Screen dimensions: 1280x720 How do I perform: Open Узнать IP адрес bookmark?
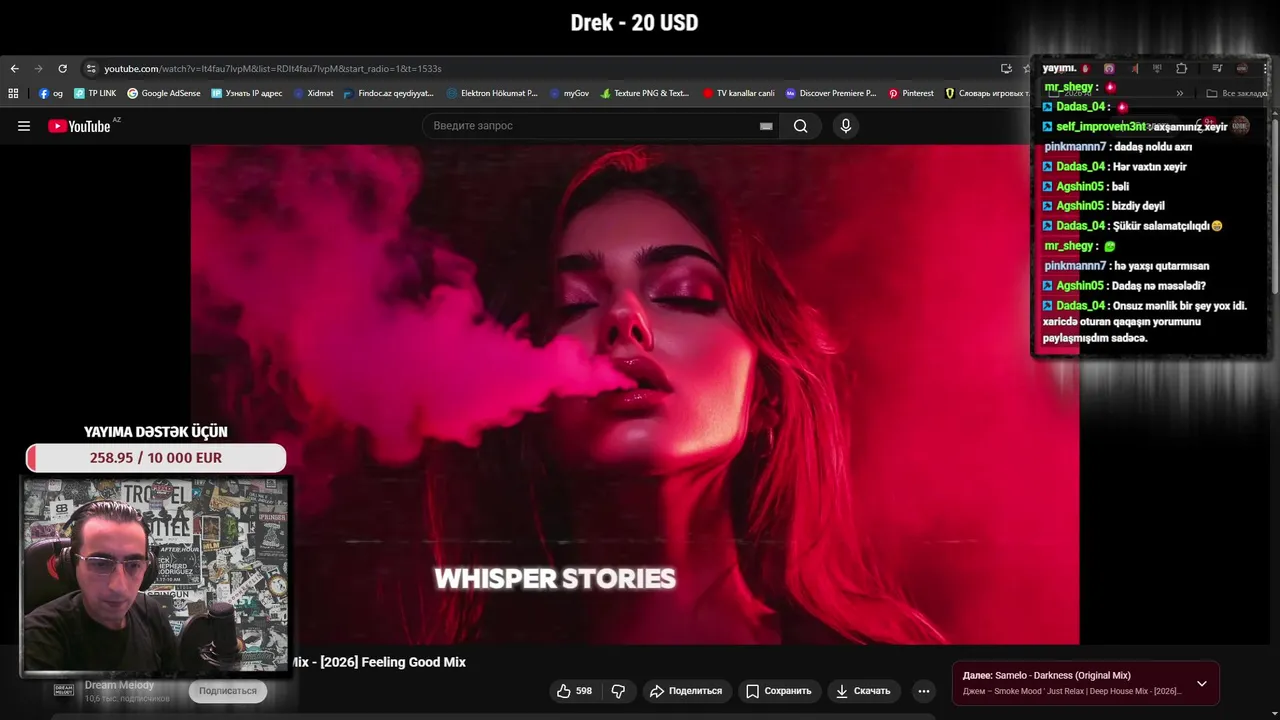pos(246,93)
